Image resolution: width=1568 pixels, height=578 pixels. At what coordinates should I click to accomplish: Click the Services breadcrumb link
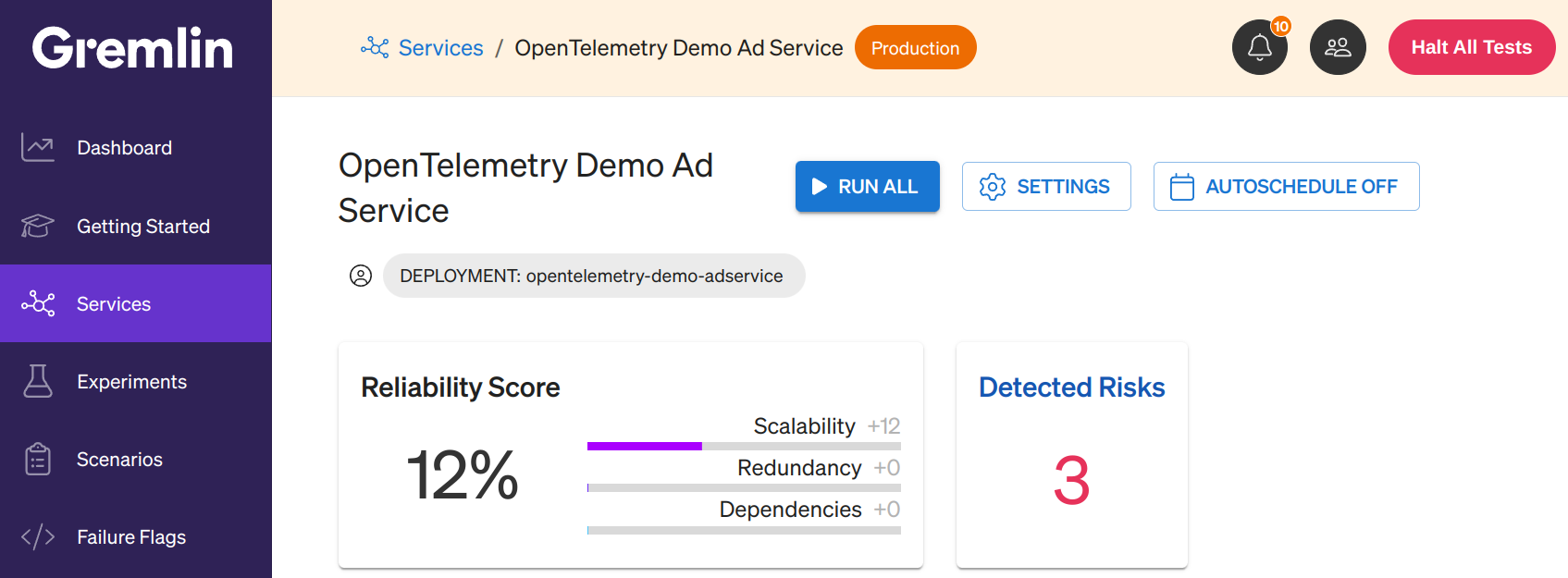point(440,48)
